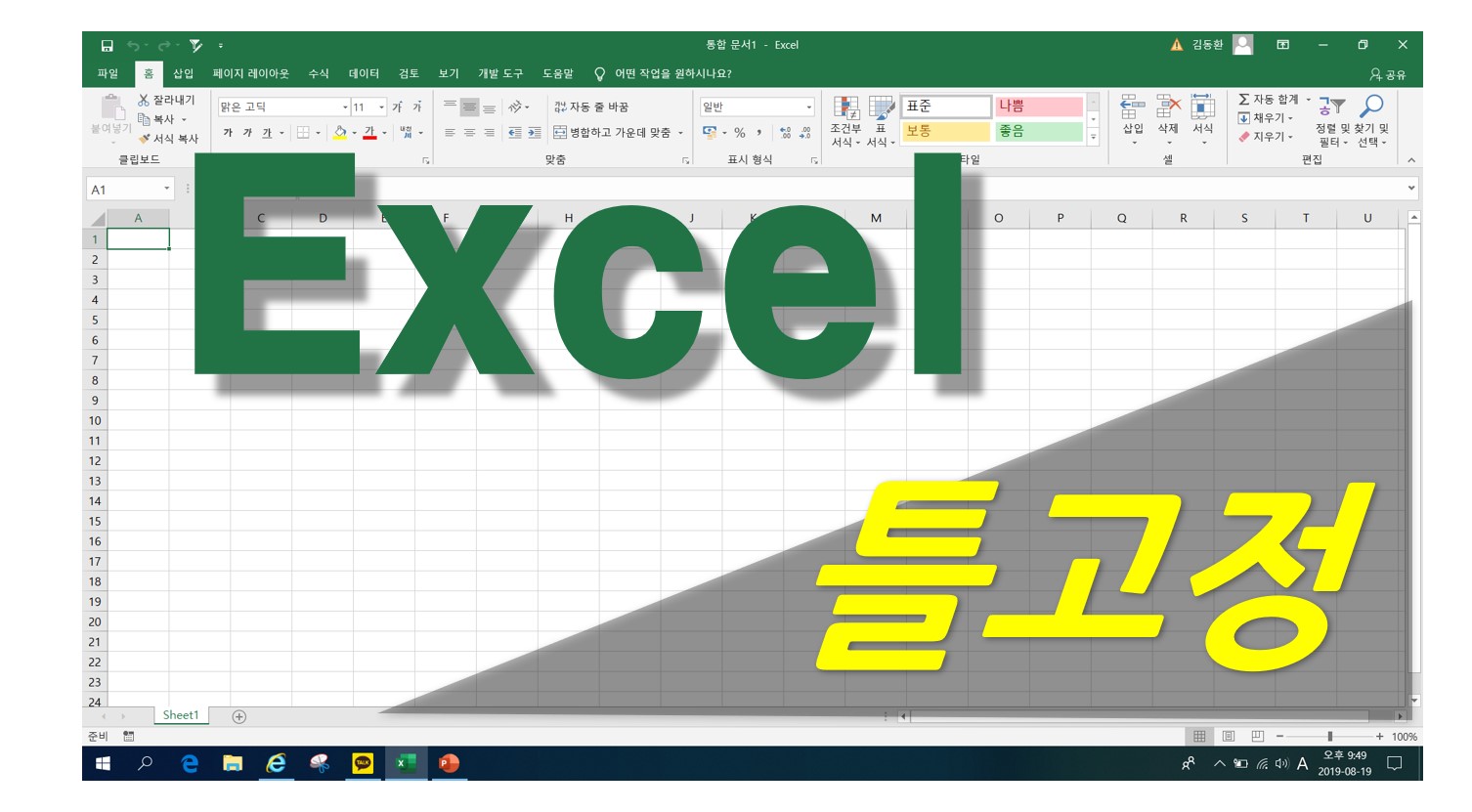This screenshot has height=812, width=1472.
Task: Switch to the 삽입 tab
Action: coord(184,73)
